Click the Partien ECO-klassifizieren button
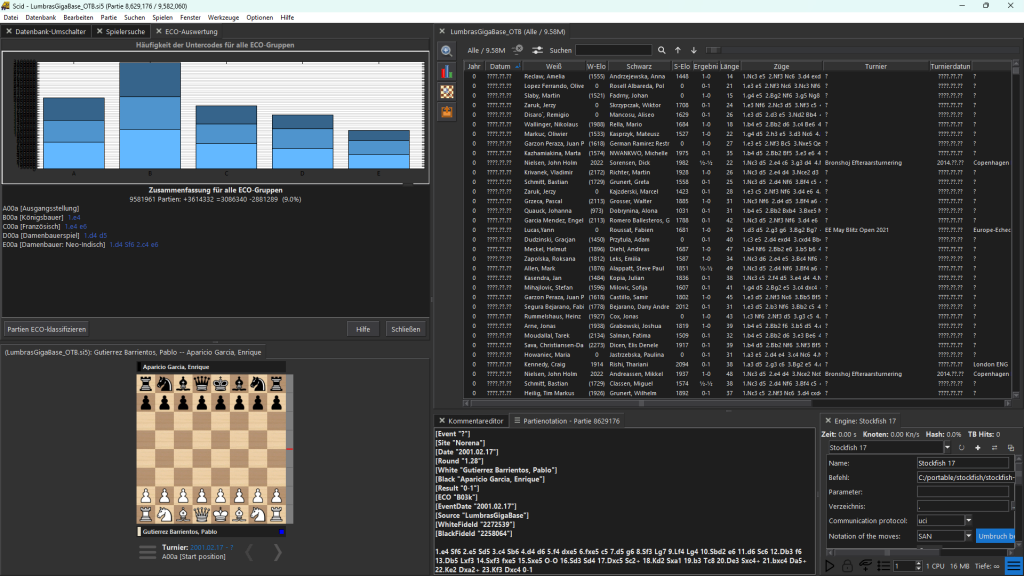 46,328
